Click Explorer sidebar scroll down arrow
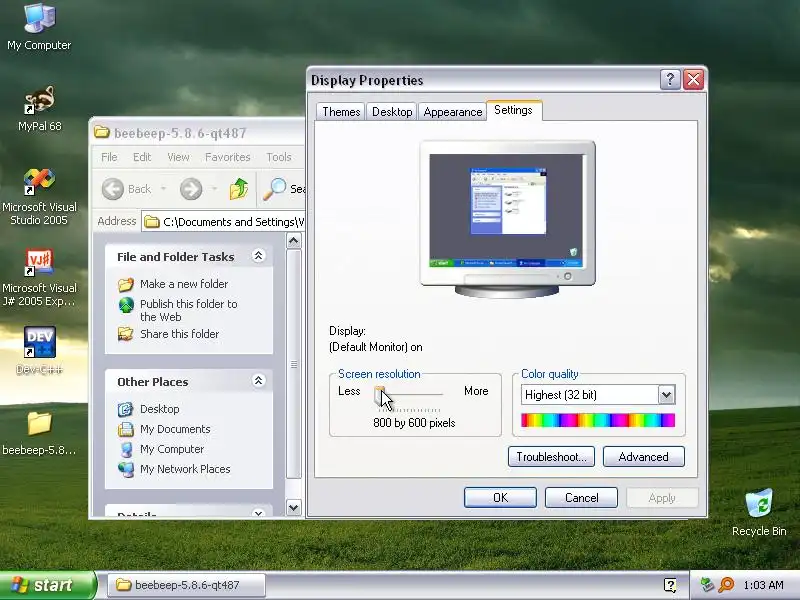800x600 pixels. click(x=294, y=508)
